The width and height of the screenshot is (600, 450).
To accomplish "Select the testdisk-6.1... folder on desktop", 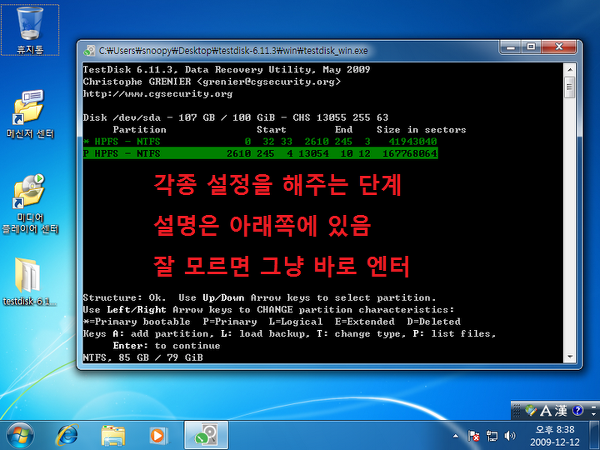I will [30, 282].
